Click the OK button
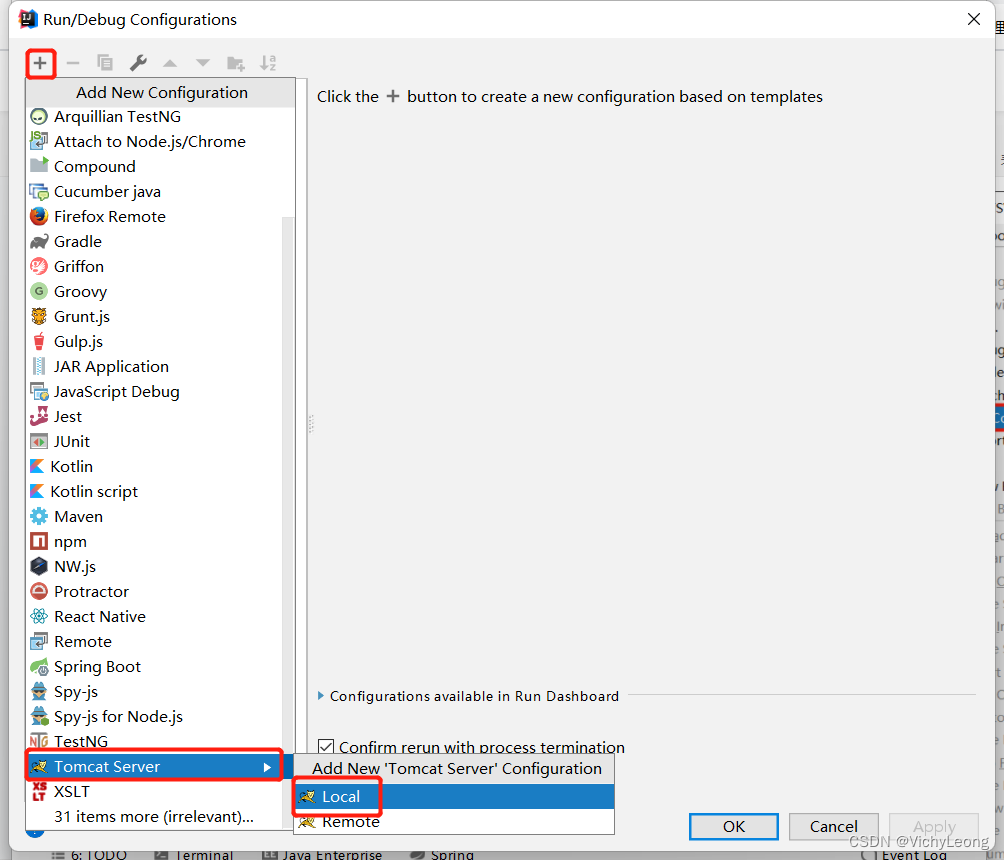This screenshot has height=860, width=1004. (x=734, y=827)
